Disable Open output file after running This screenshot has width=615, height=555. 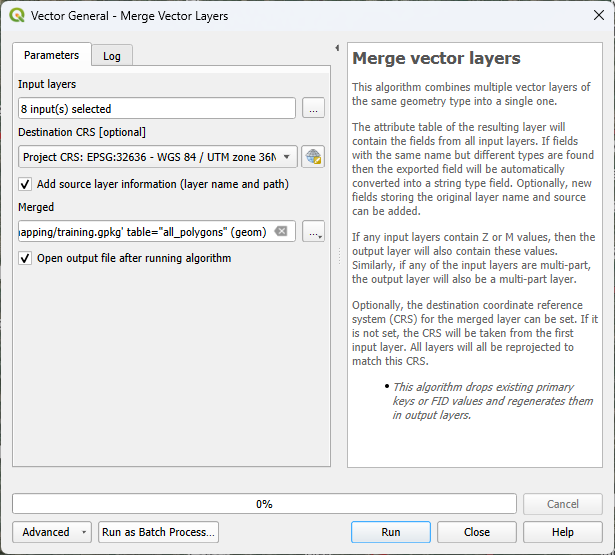(25, 258)
